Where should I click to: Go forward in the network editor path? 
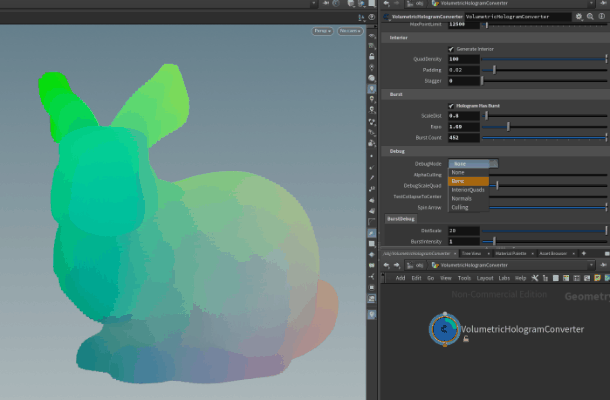click(396, 265)
